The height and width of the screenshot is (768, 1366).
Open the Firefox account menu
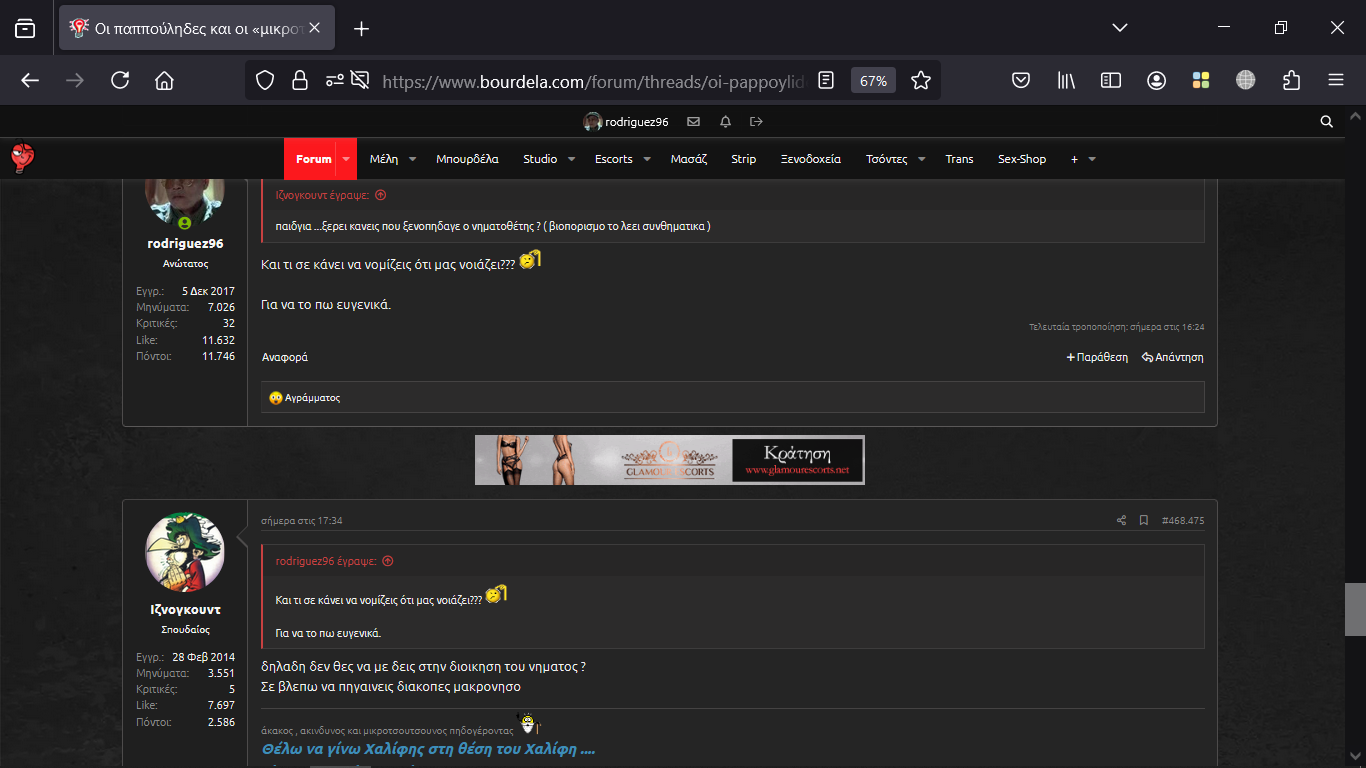[1156, 80]
